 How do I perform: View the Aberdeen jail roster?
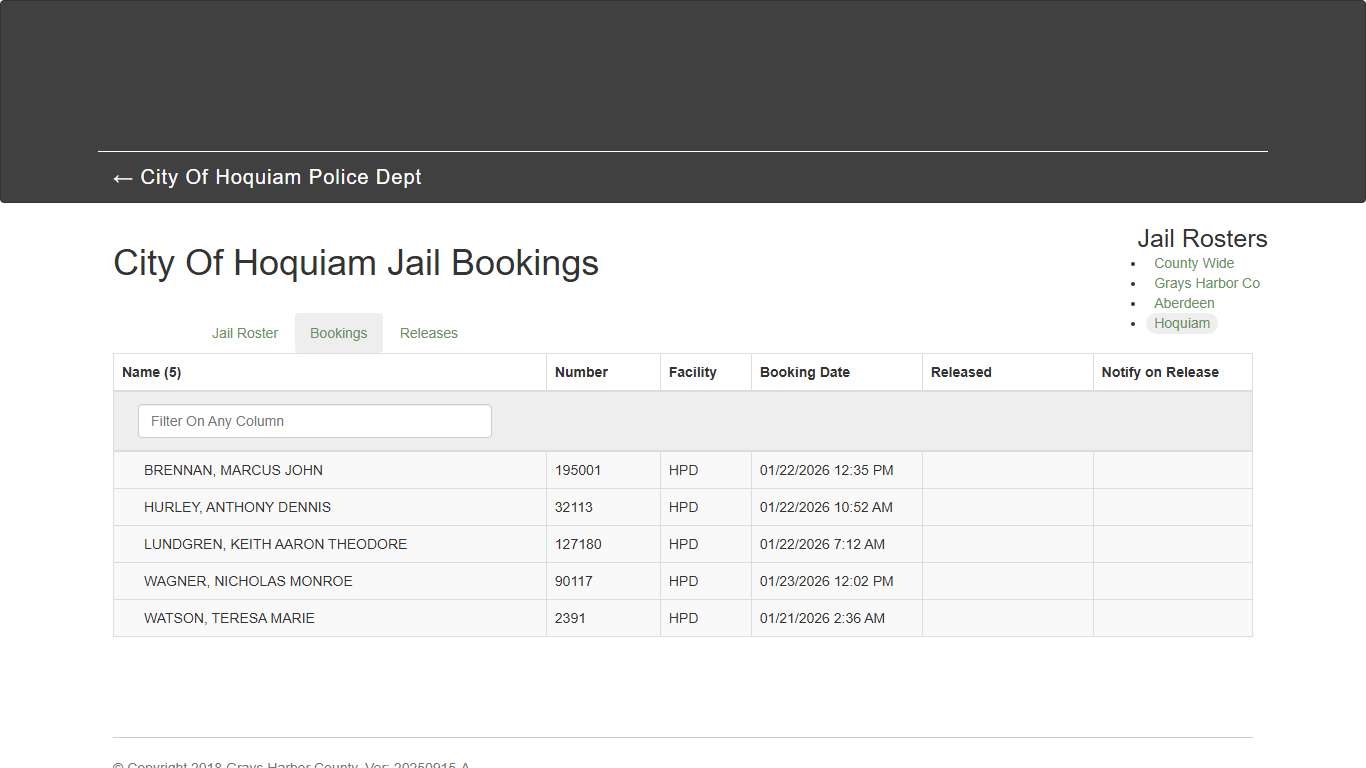1184,303
